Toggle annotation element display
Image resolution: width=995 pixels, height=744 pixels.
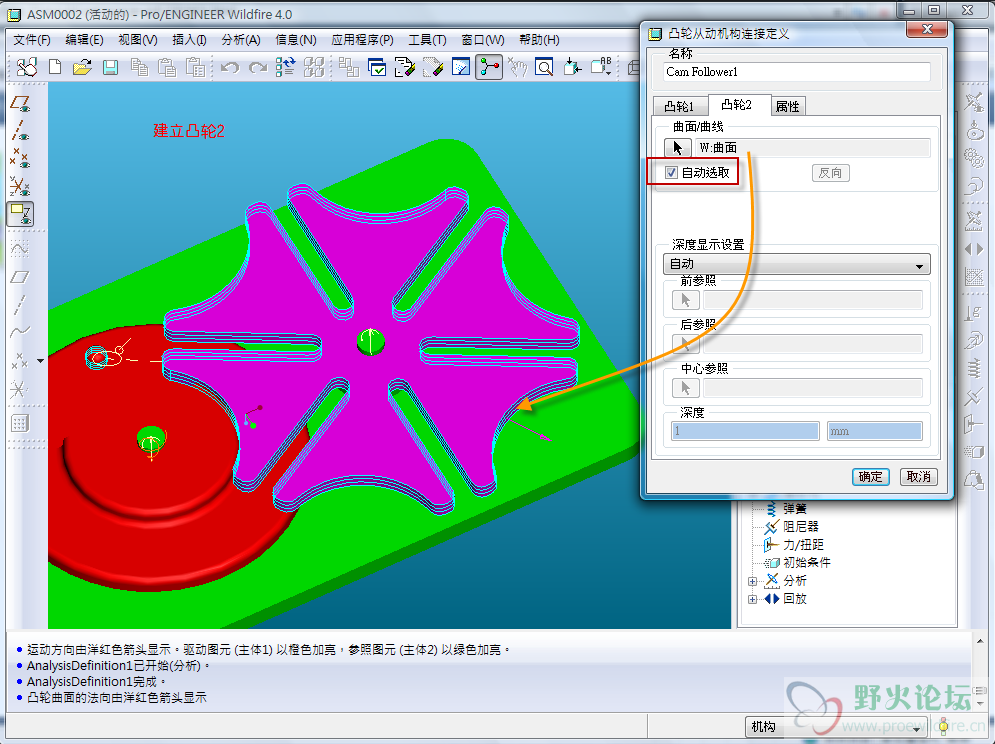(x=20, y=214)
